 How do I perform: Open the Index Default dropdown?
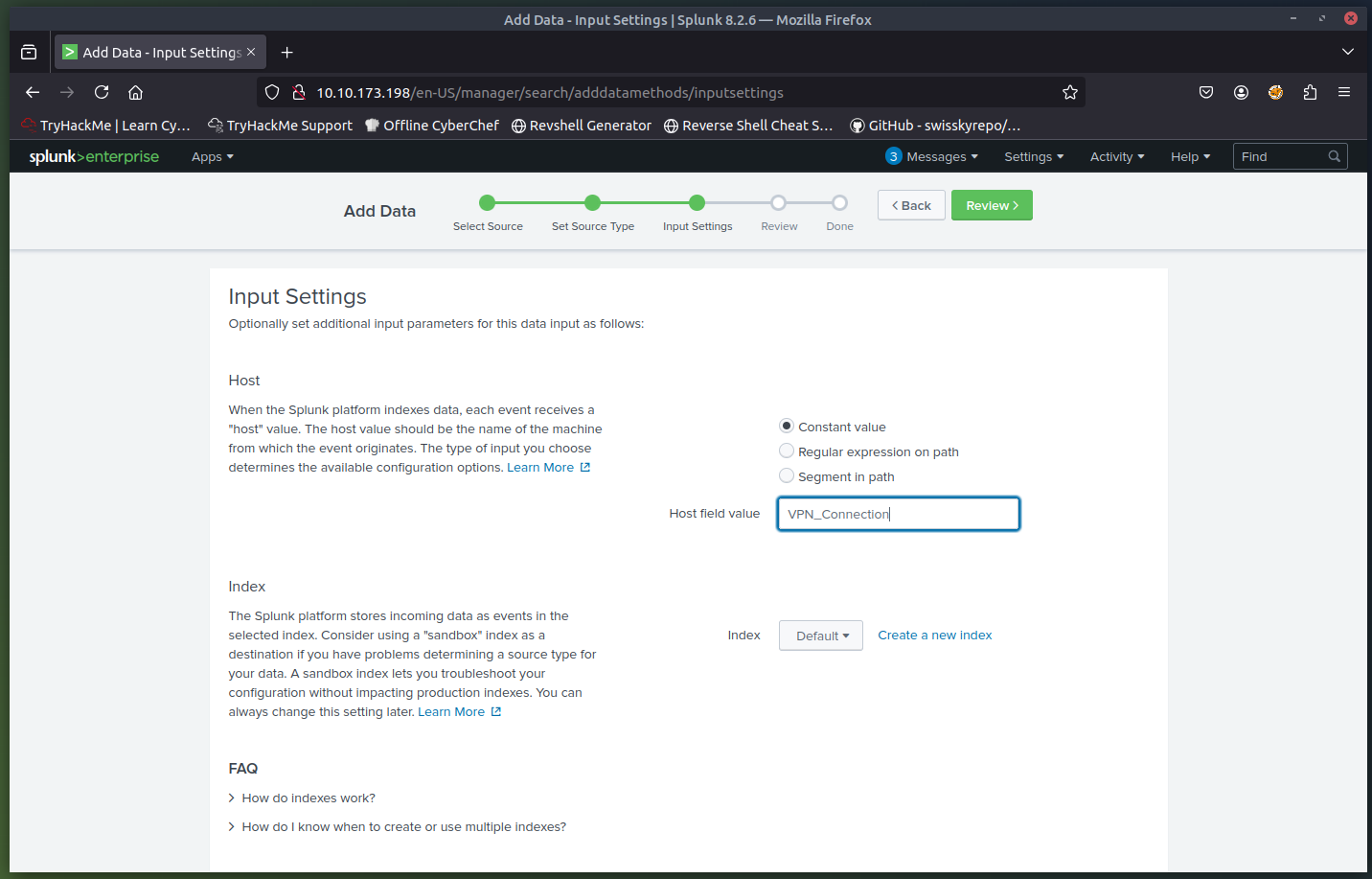point(821,636)
